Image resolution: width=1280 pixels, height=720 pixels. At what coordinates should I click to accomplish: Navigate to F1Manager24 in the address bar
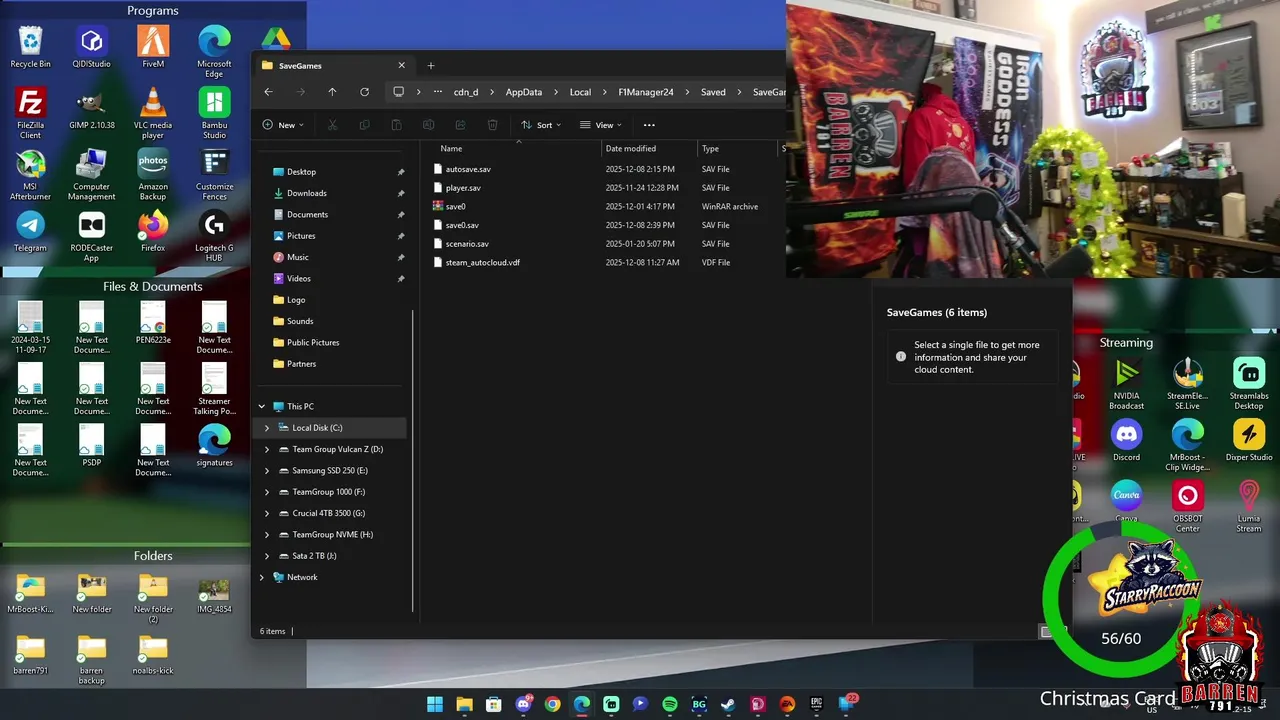[645, 92]
